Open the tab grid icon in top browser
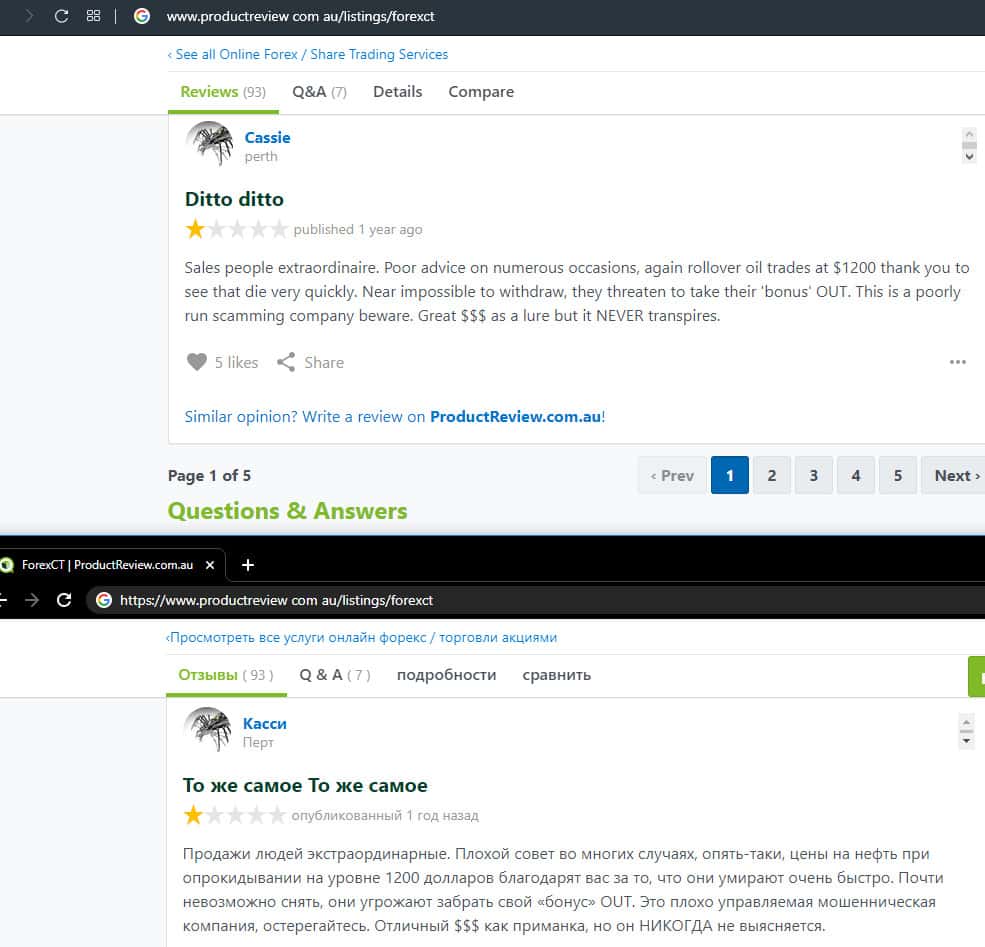 click(94, 16)
